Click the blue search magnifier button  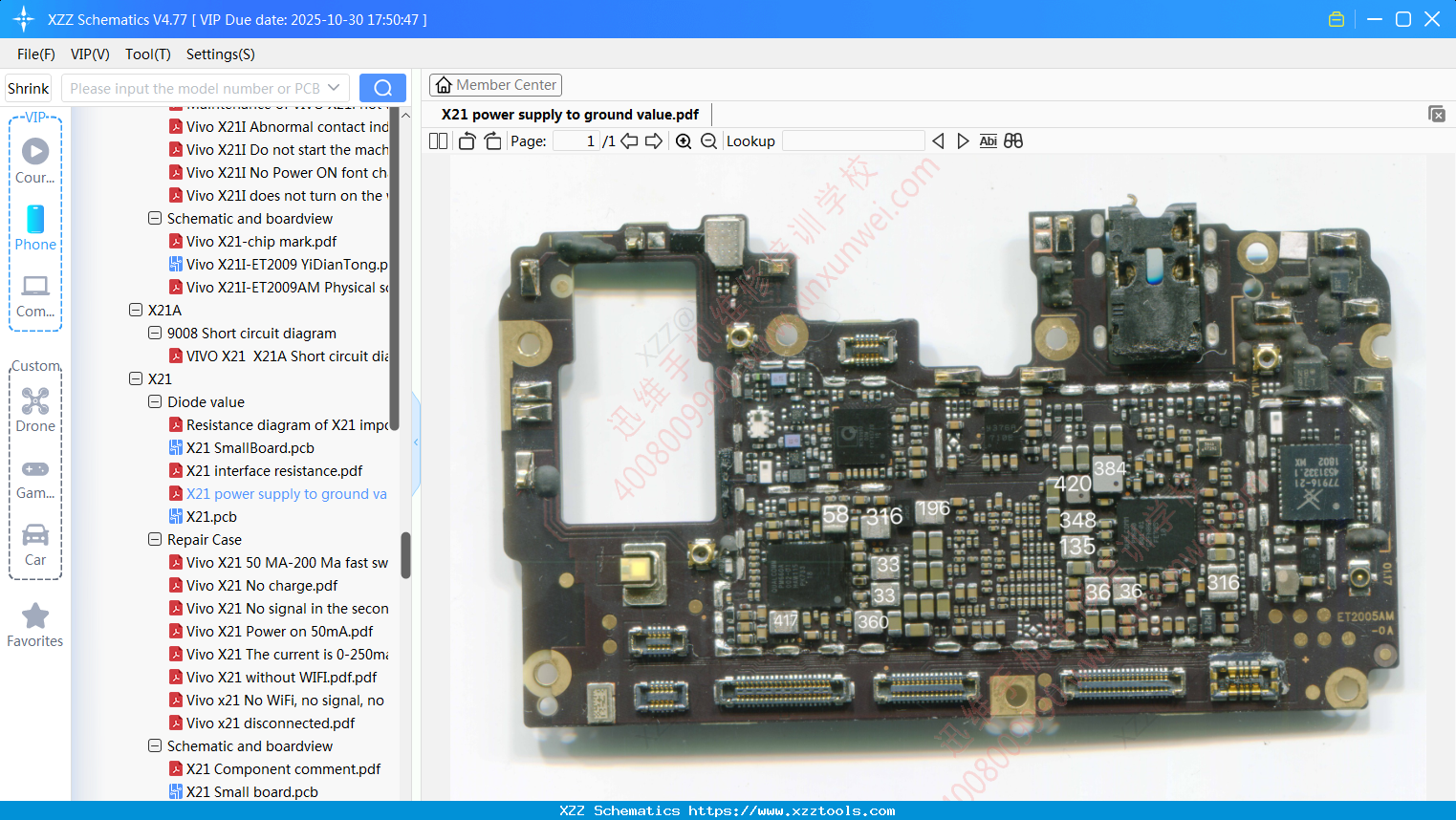pyautogui.click(x=382, y=87)
